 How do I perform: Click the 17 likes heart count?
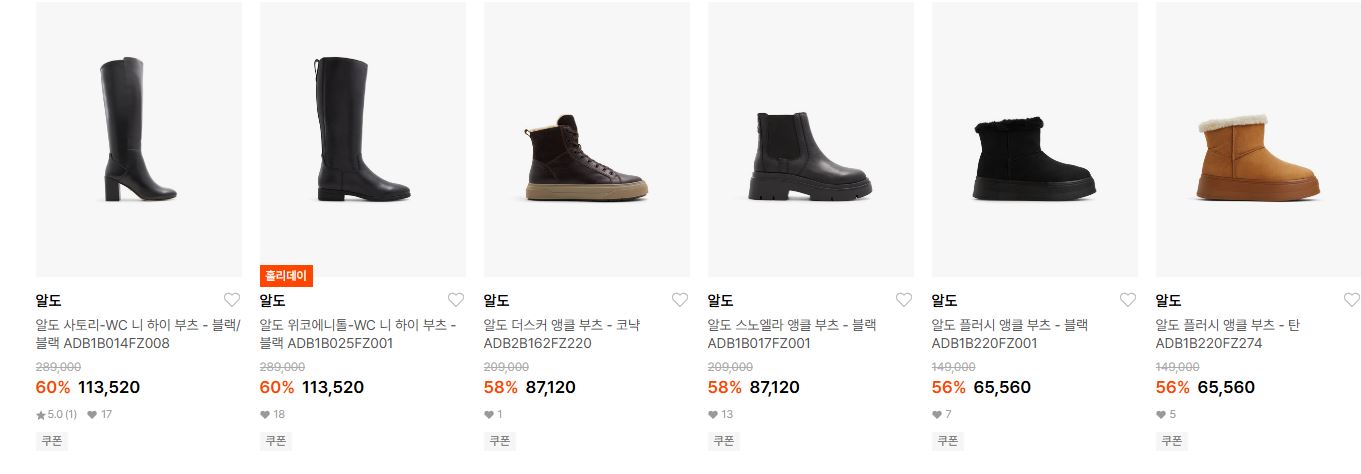pyautogui.click(x=100, y=414)
